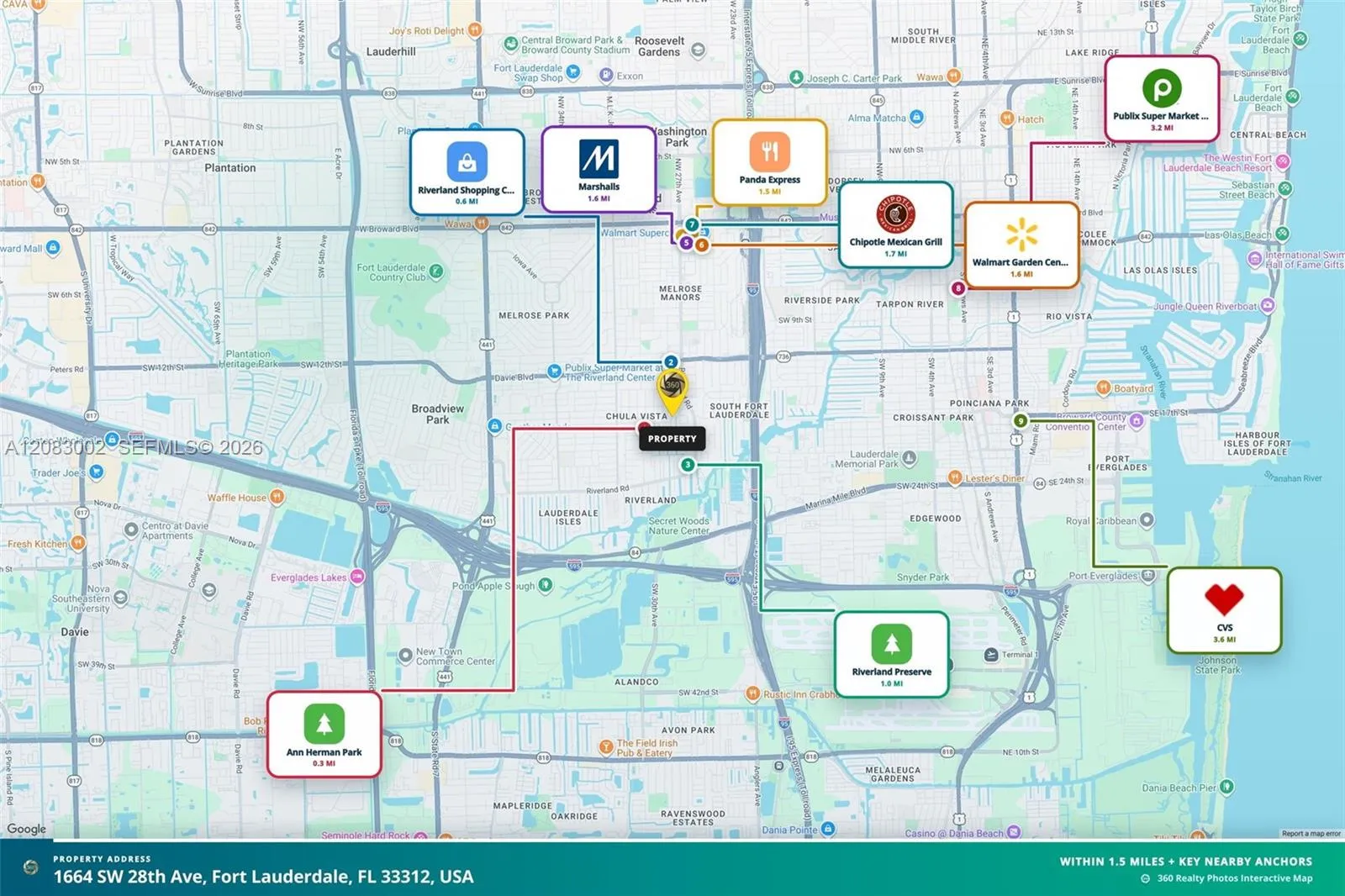Open the Chipotle Mexican Grill logo
Viewport: 1345px width, 896px height.
895,213
